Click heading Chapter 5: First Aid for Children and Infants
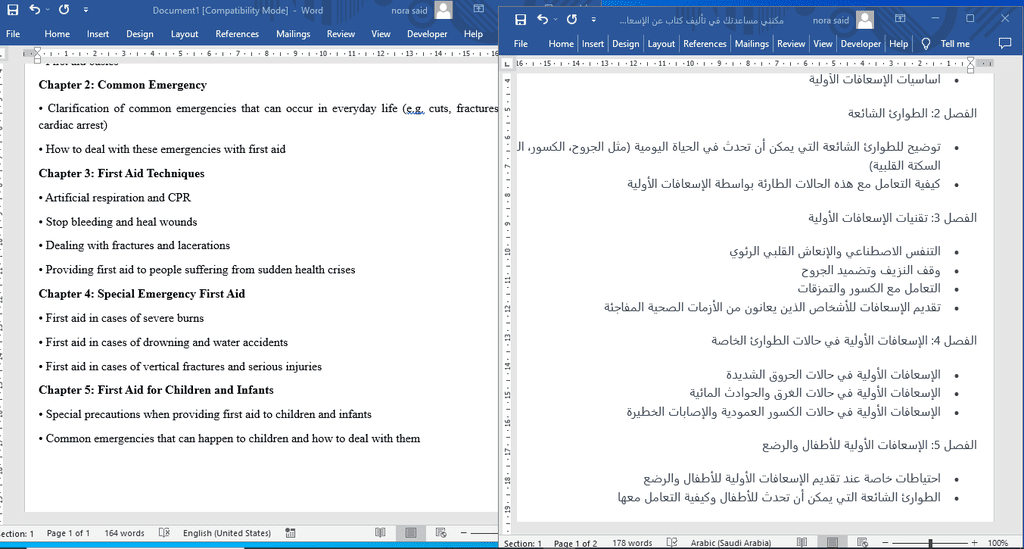Image resolution: width=1024 pixels, height=549 pixels. point(156,390)
